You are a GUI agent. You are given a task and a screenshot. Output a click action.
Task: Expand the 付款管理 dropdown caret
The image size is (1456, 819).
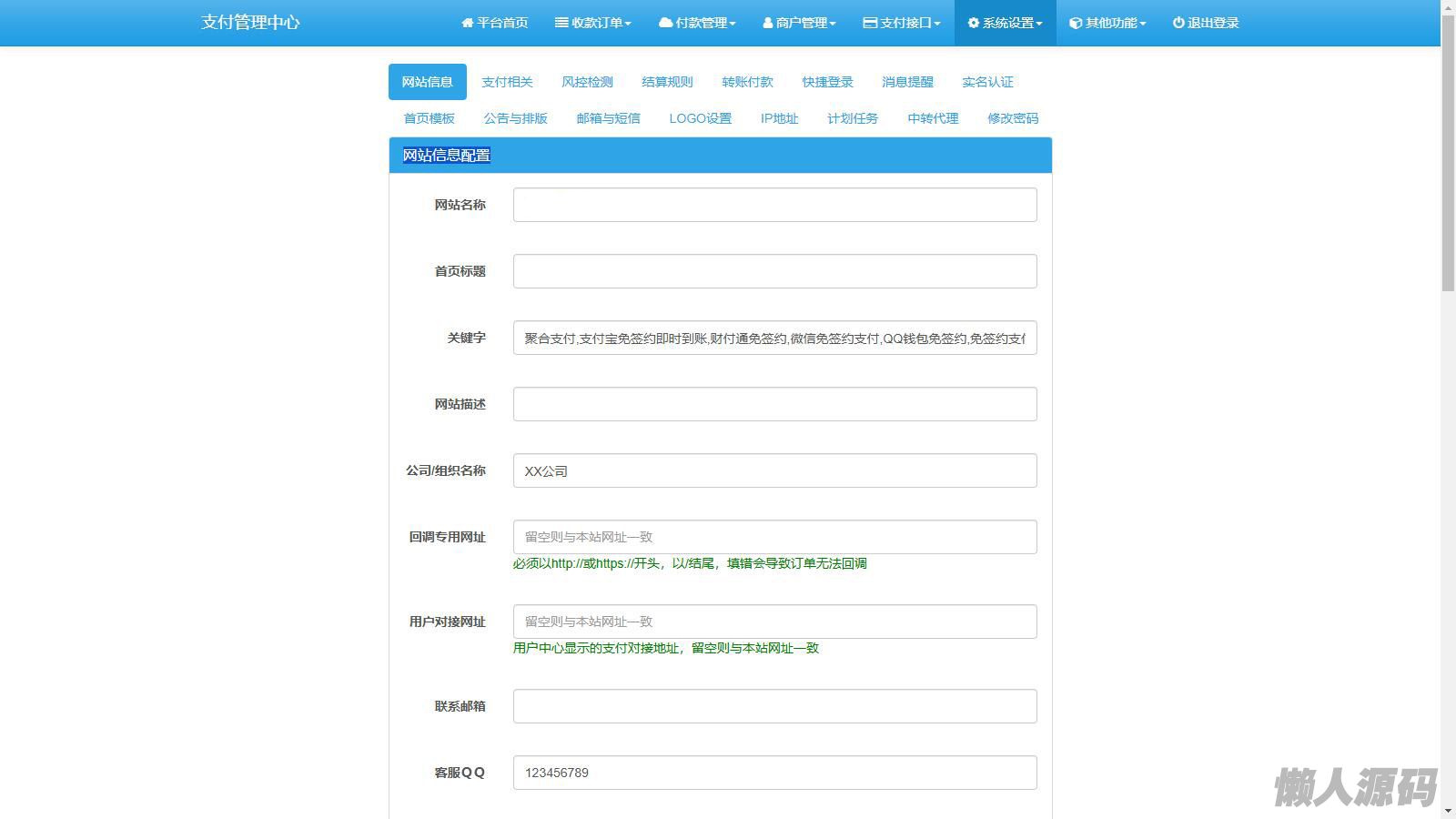pos(733,24)
